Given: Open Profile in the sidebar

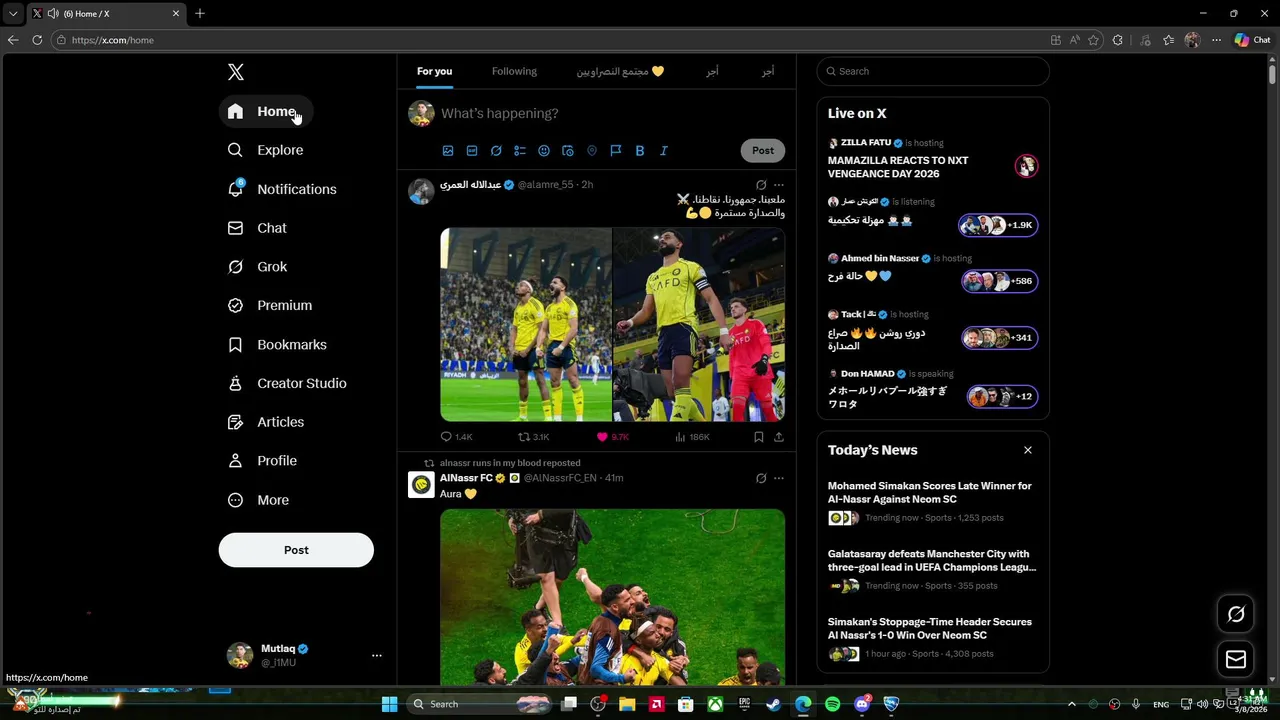Looking at the screenshot, I should (x=262, y=461).
